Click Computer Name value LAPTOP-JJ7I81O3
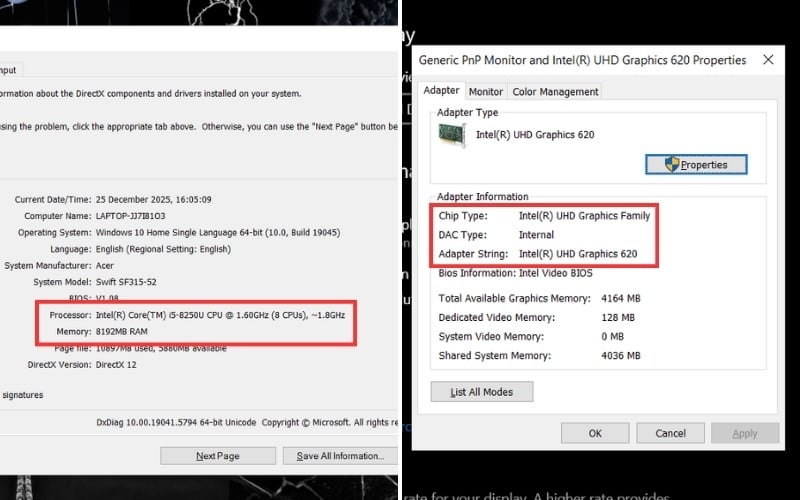 pos(131,216)
